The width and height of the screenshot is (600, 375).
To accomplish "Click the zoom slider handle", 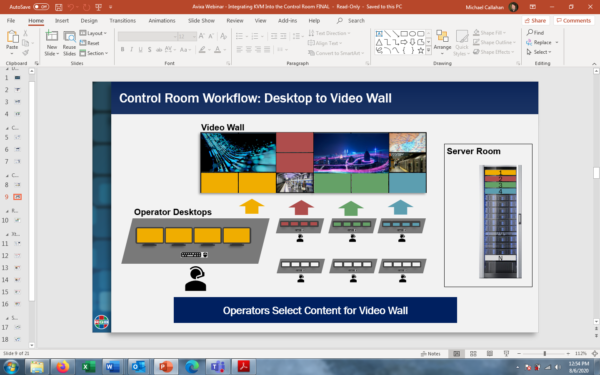I will (x=545, y=354).
